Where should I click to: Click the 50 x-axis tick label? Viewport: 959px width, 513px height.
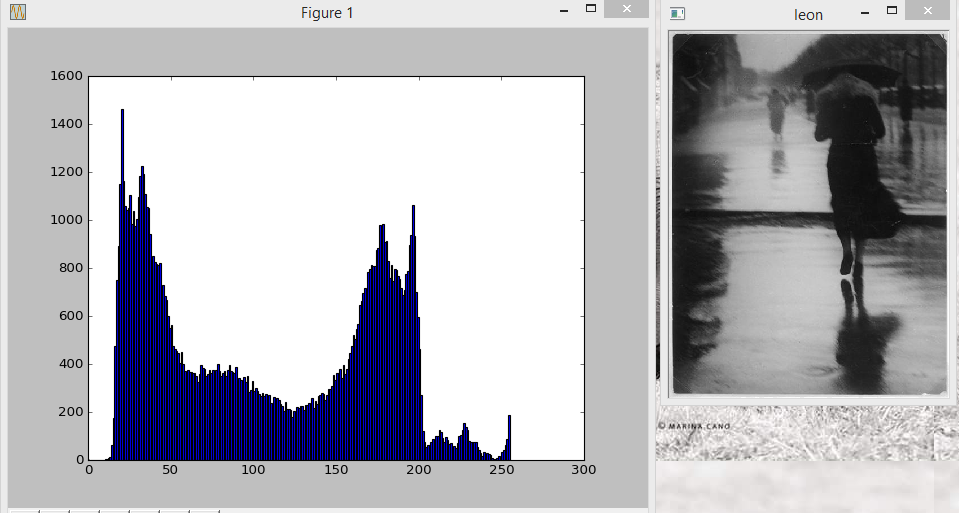[171, 470]
